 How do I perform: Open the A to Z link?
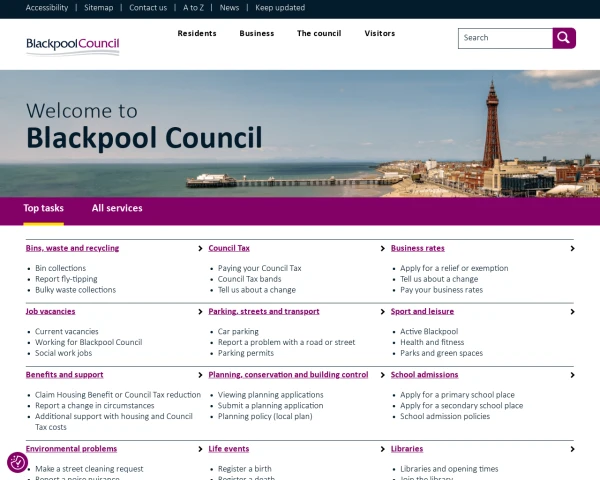pos(193,8)
